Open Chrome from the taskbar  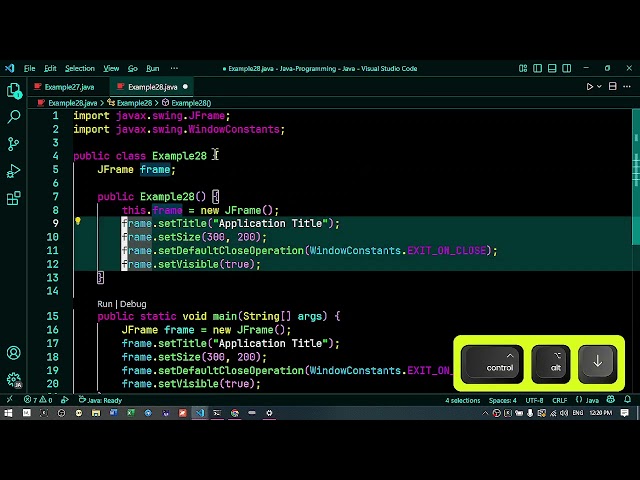(x=235, y=413)
